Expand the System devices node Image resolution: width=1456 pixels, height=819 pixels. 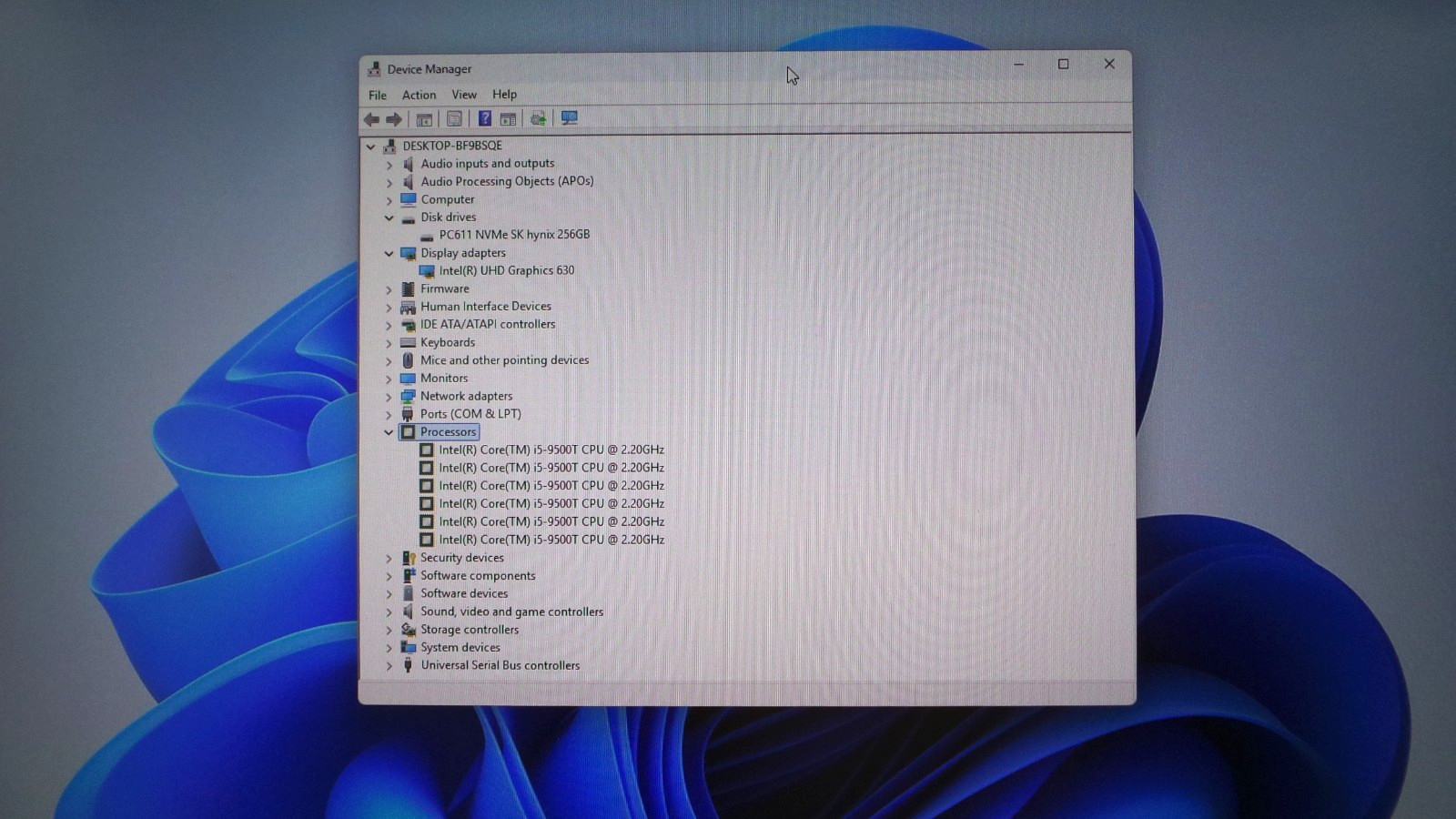click(x=389, y=648)
